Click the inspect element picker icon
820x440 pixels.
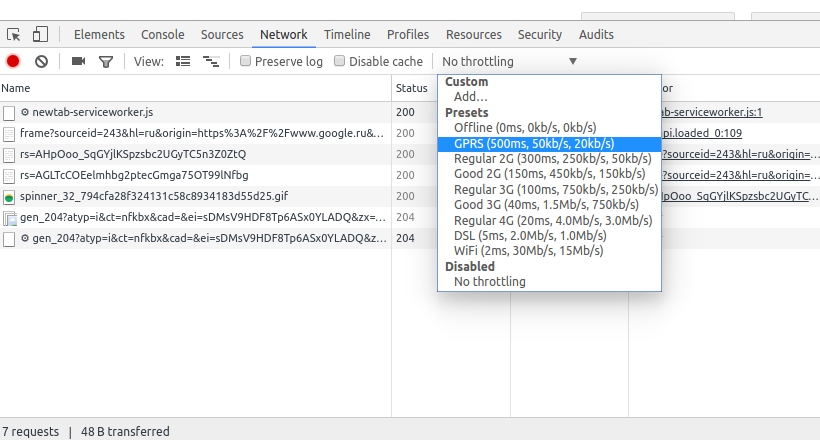[x=14, y=35]
